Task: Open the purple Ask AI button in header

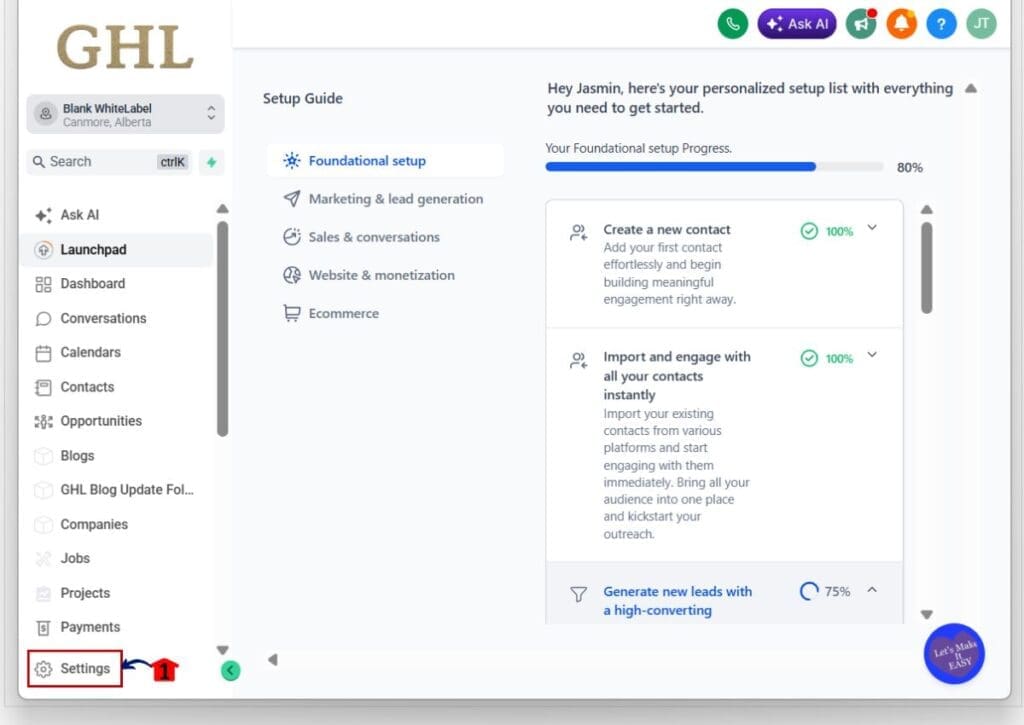Action: pyautogui.click(x=797, y=24)
